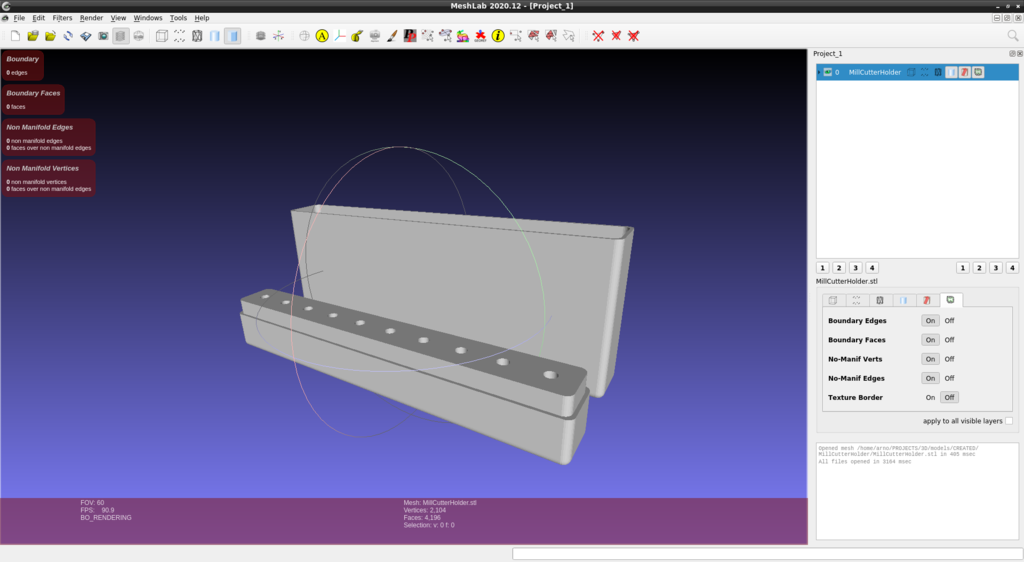Image resolution: width=1024 pixels, height=562 pixels.
Task: Toggle the eye visibility of MillCutterHolder layer
Action: tap(827, 72)
